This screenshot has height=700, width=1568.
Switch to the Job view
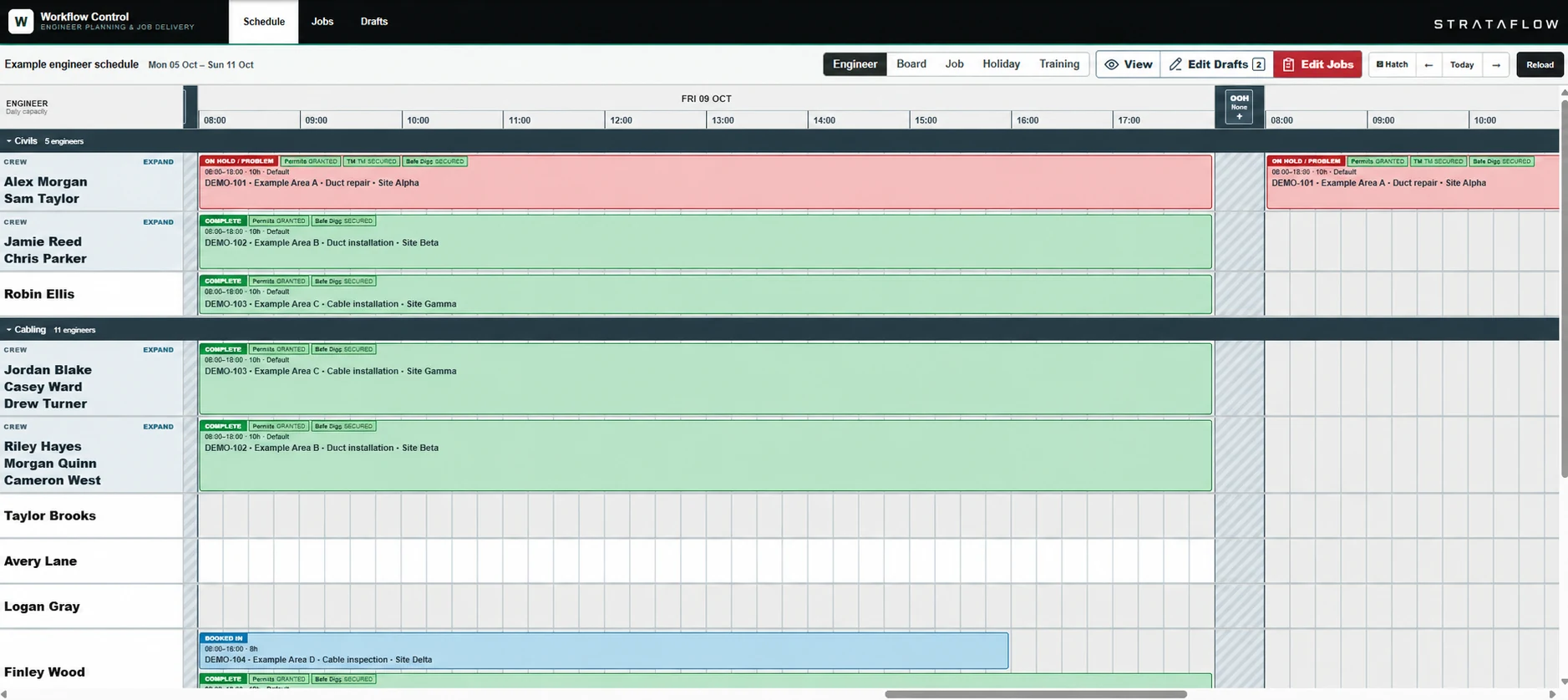(954, 64)
